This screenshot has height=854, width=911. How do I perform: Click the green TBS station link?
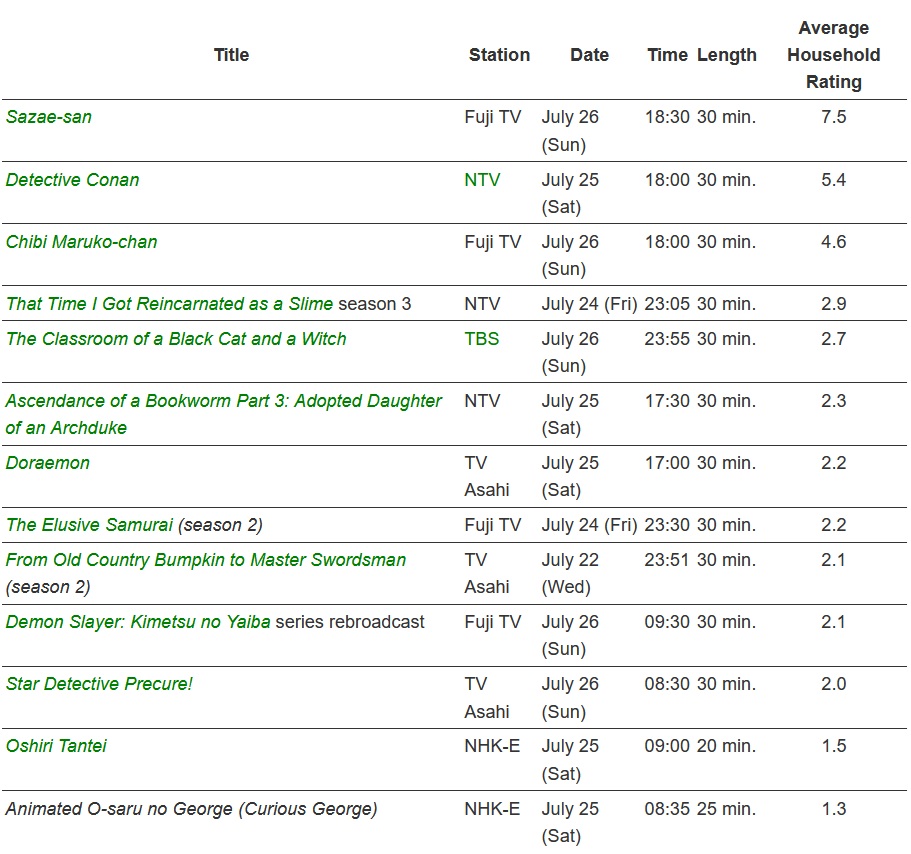(482, 339)
